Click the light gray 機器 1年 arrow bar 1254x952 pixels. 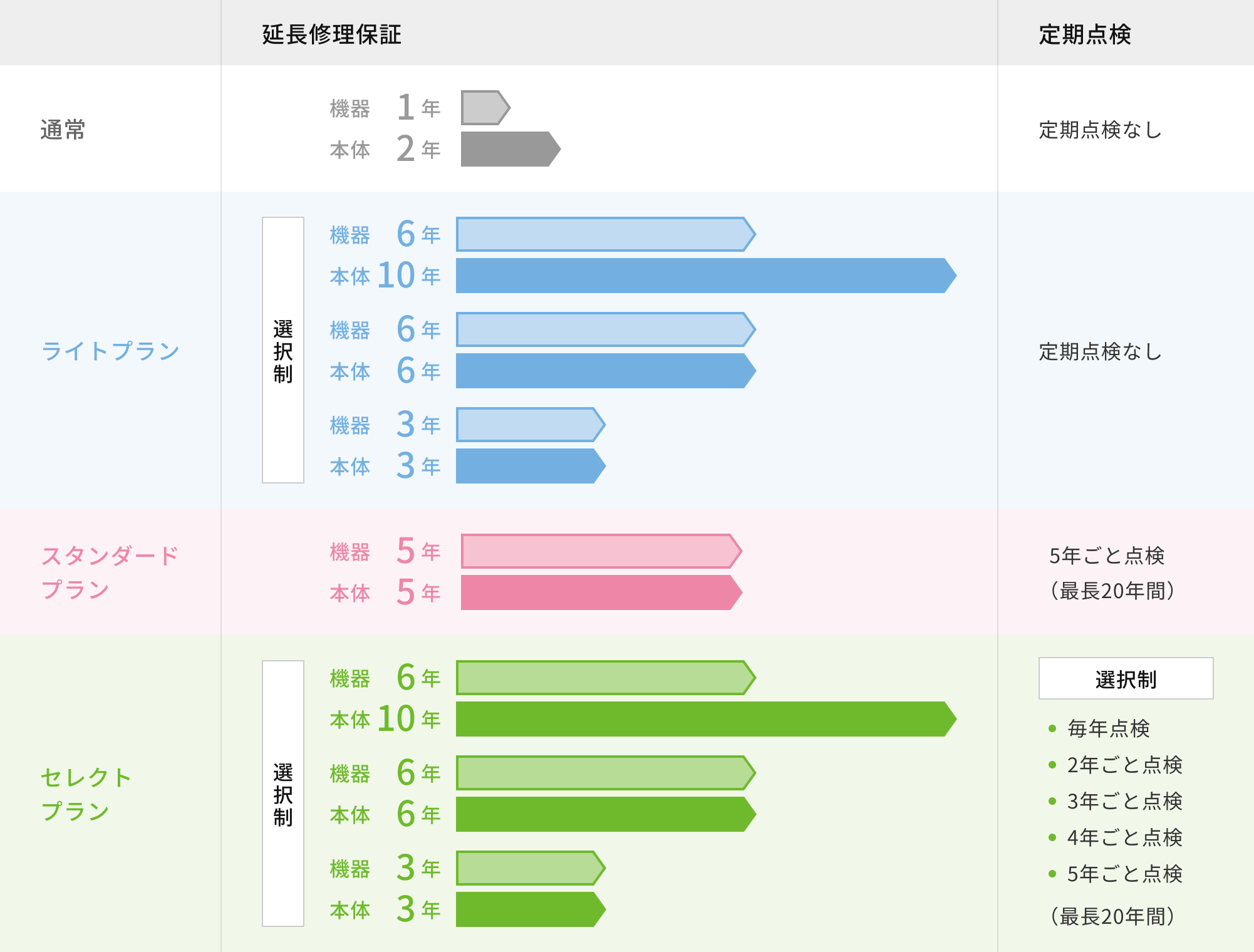point(485,108)
